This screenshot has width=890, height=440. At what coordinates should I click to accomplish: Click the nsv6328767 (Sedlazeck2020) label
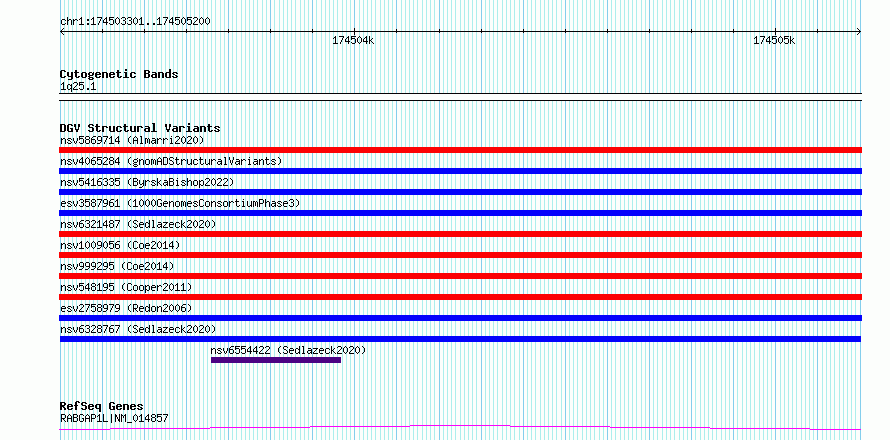[x=138, y=329]
